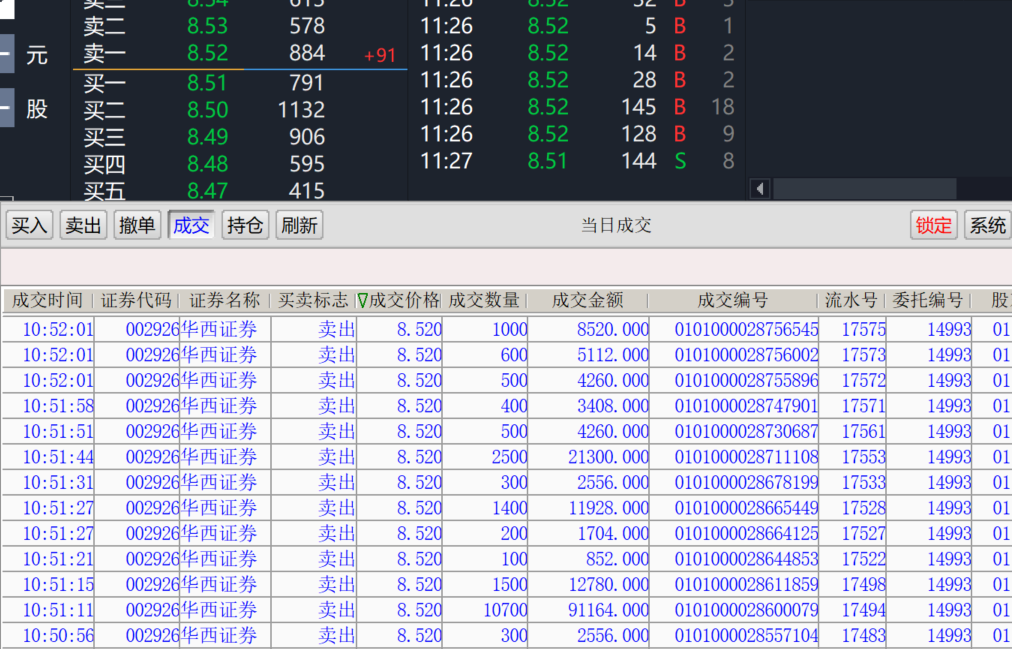
Task: Select 买二 bid price 8.50
Action: pyautogui.click(x=207, y=110)
